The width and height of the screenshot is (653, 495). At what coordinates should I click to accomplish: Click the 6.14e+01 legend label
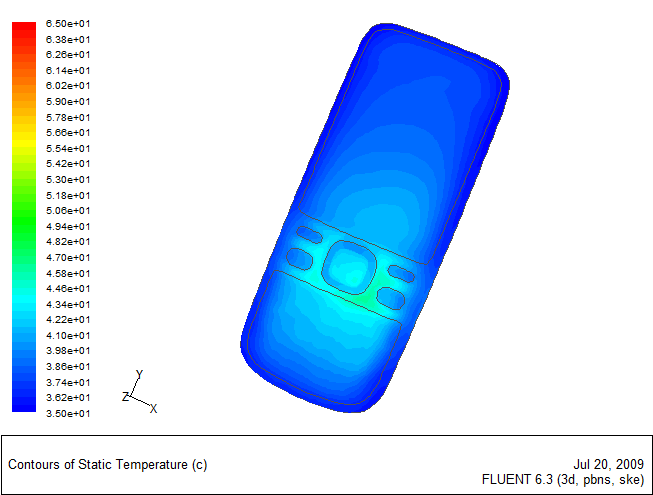(68, 70)
